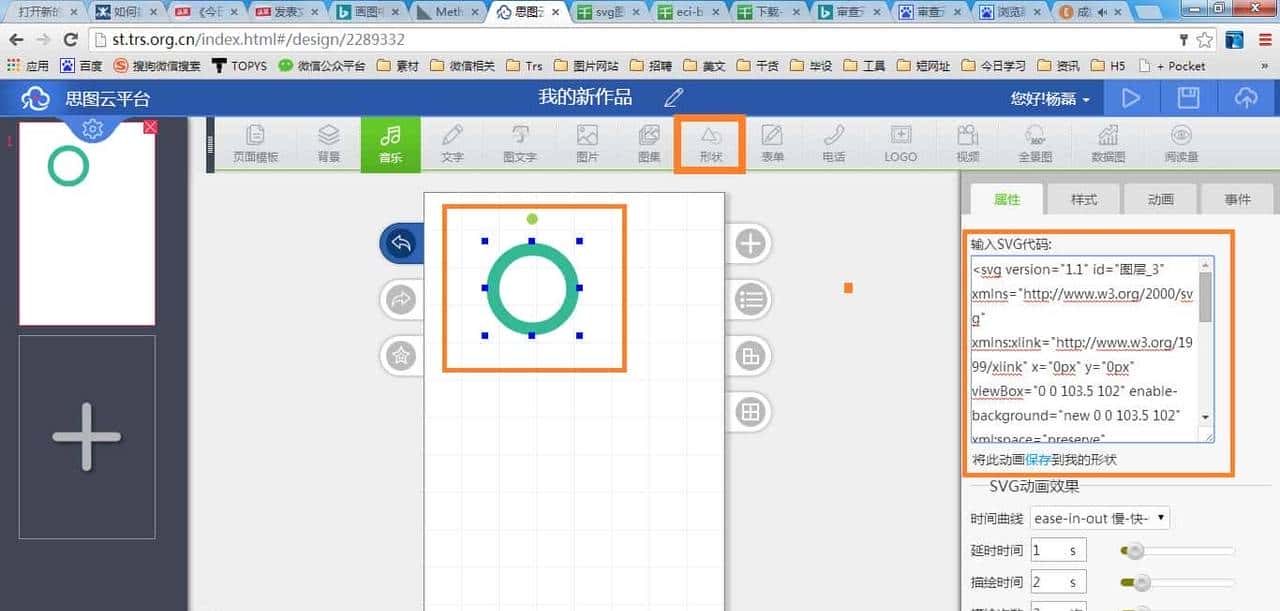
Task: Open the H5 bookmarks folder
Action: coord(1109,66)
